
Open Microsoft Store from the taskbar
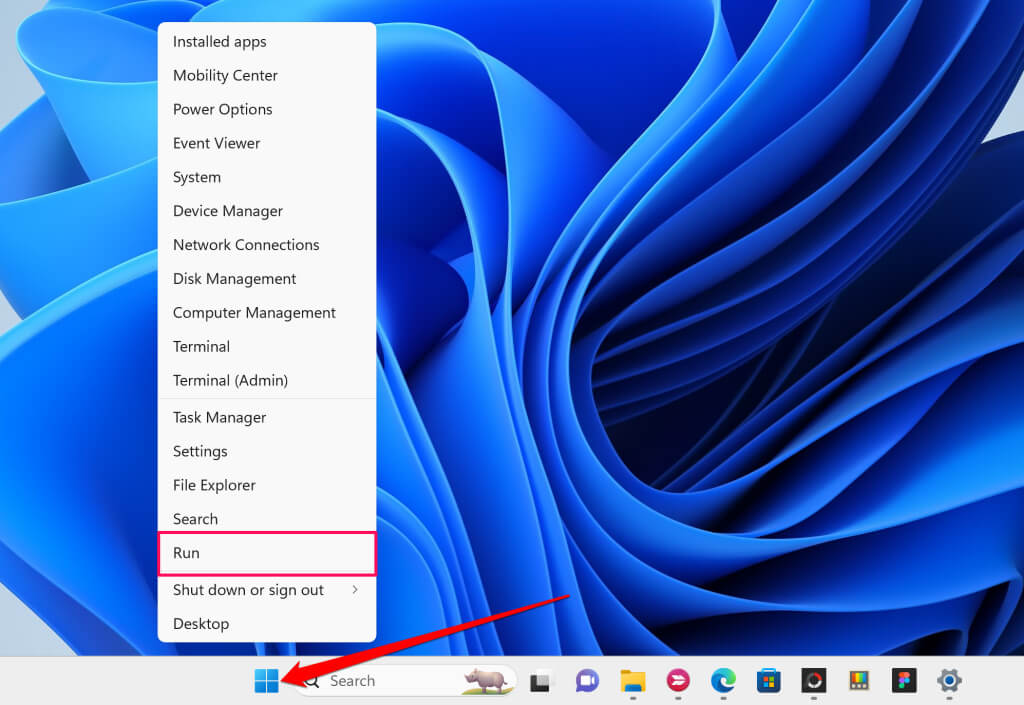pos(769,681)
